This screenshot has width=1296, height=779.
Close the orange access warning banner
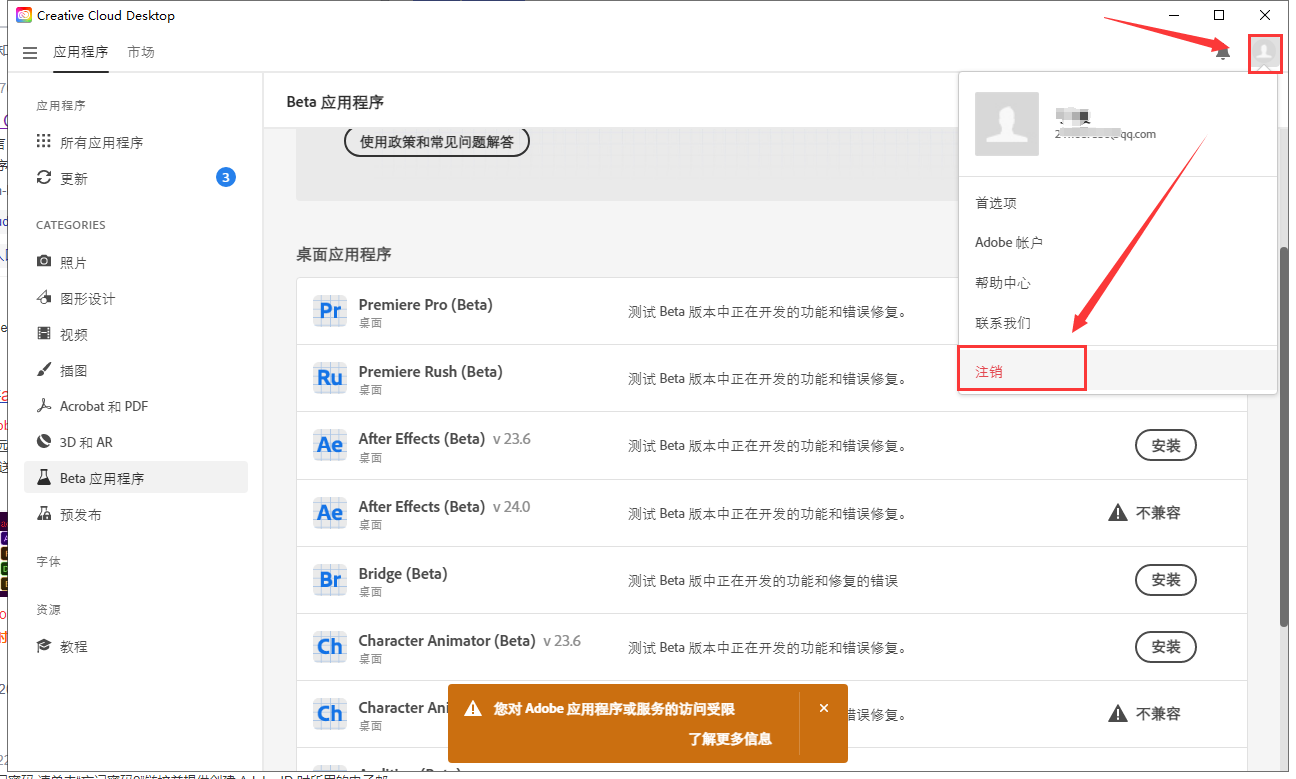(x=824, y=708)
